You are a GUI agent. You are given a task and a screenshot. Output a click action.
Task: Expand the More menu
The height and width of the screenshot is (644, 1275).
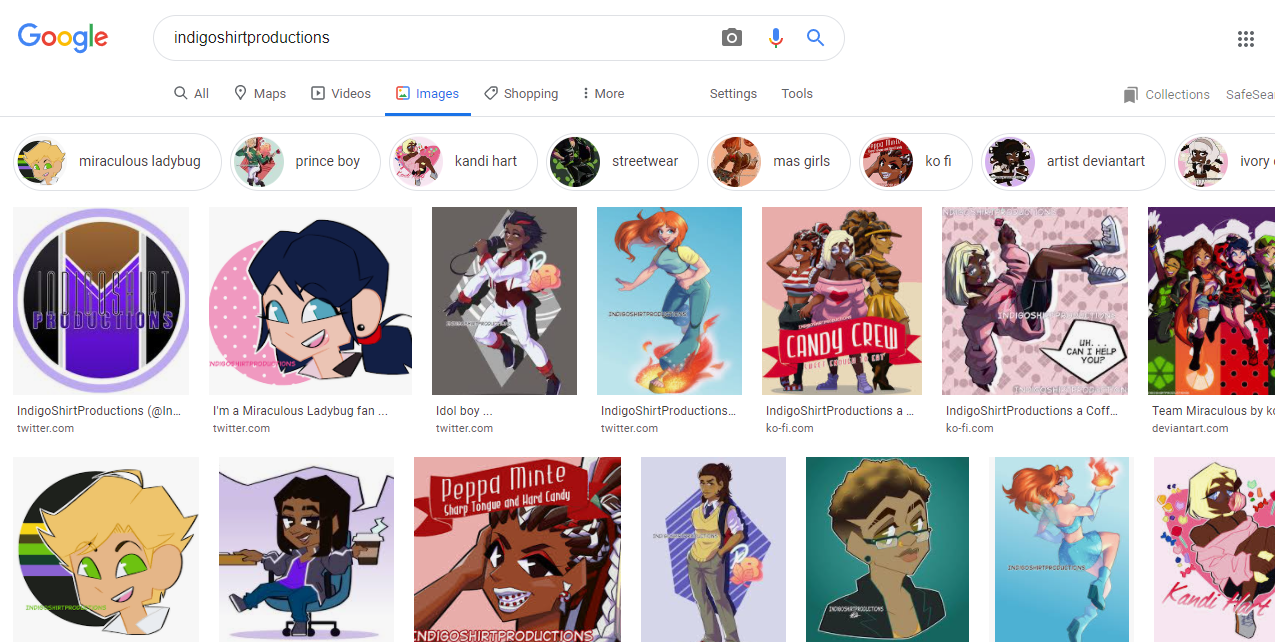603,94
